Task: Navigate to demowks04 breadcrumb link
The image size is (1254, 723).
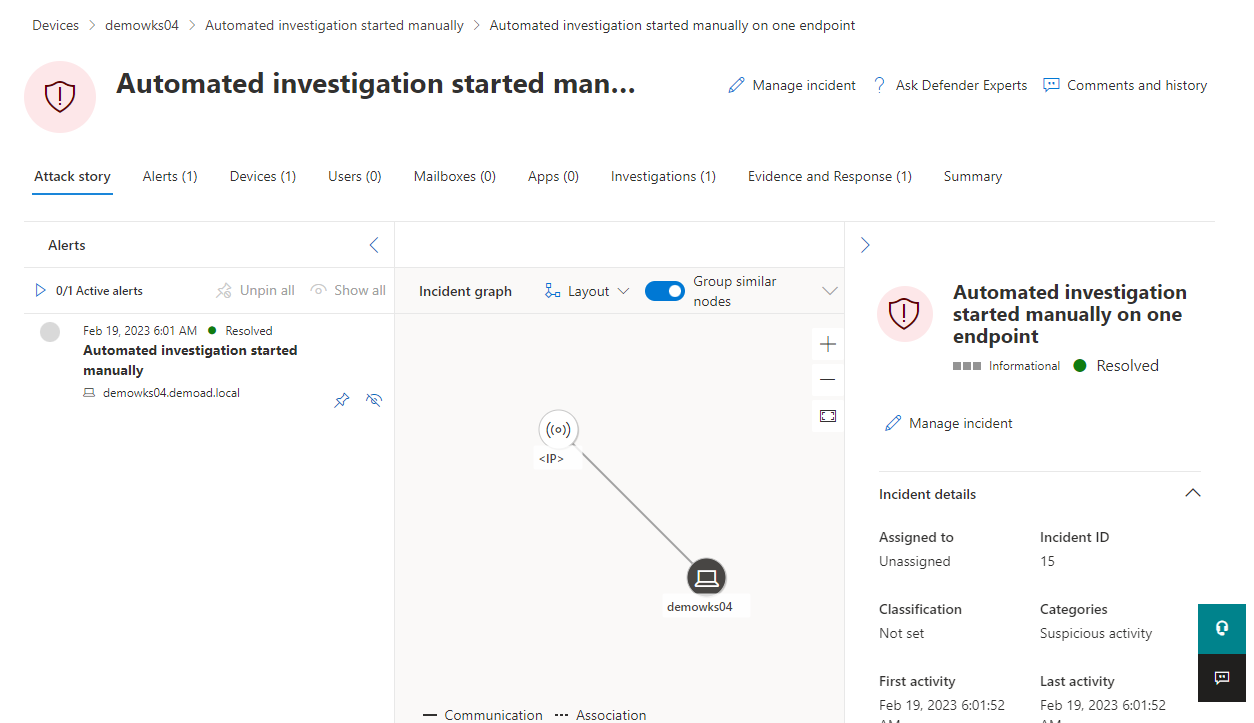Action: click(142, 25)
